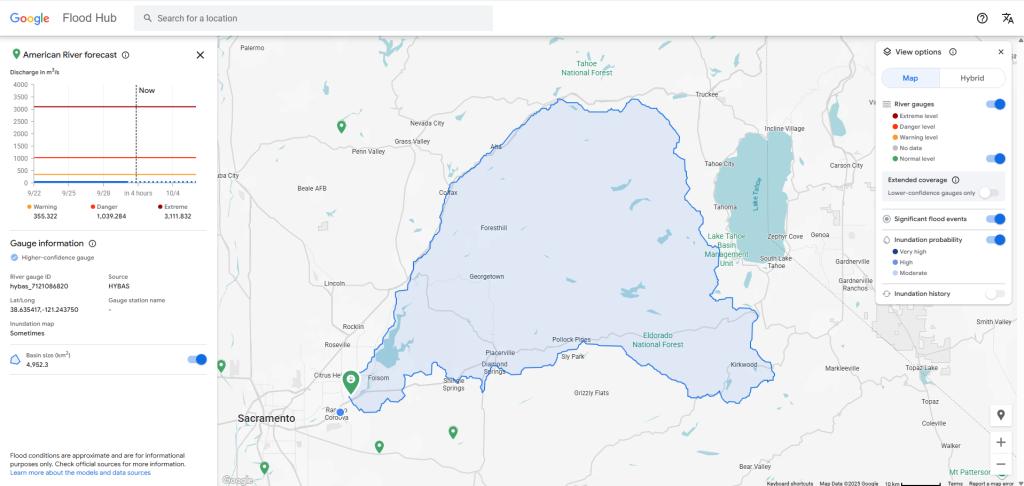Zoom in with the plus button
This screenshot has width=1024, height=486.
tap(1000, 442)
